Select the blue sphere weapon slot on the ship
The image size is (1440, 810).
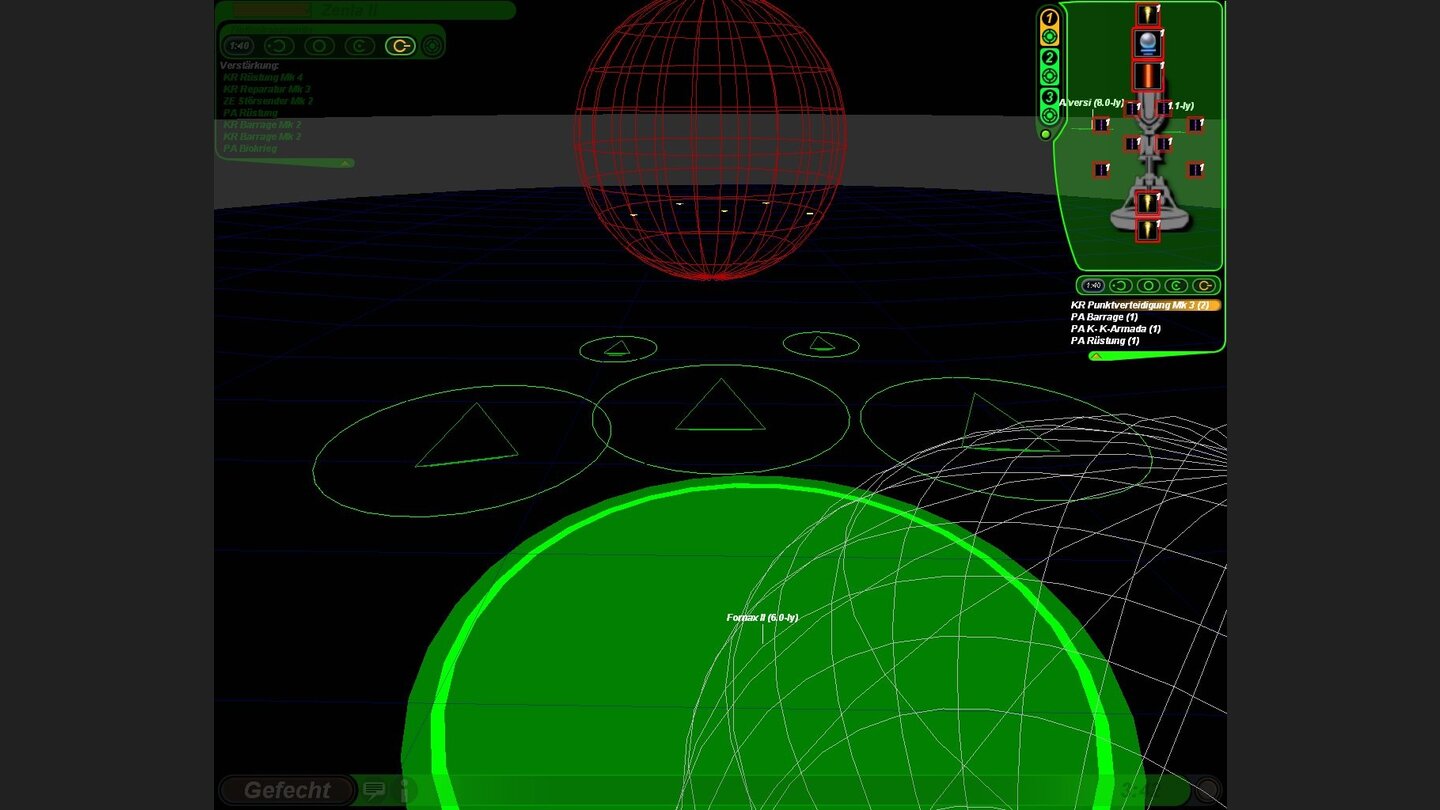(x=1147, y=44)
